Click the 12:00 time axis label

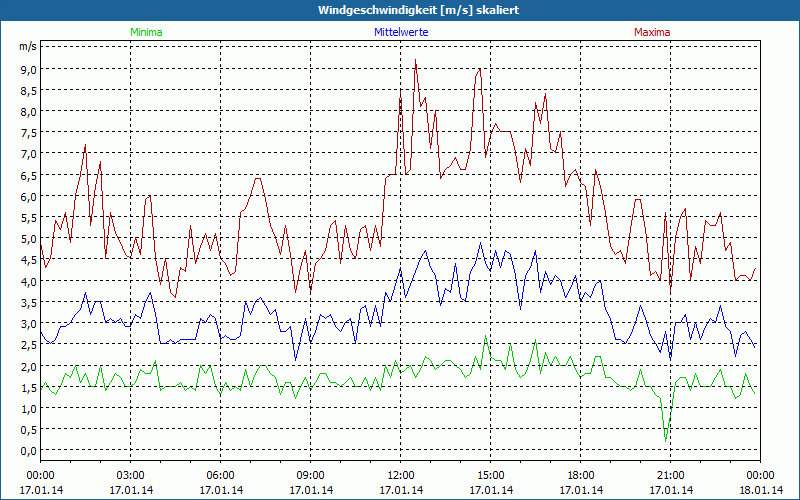(401, 476)
